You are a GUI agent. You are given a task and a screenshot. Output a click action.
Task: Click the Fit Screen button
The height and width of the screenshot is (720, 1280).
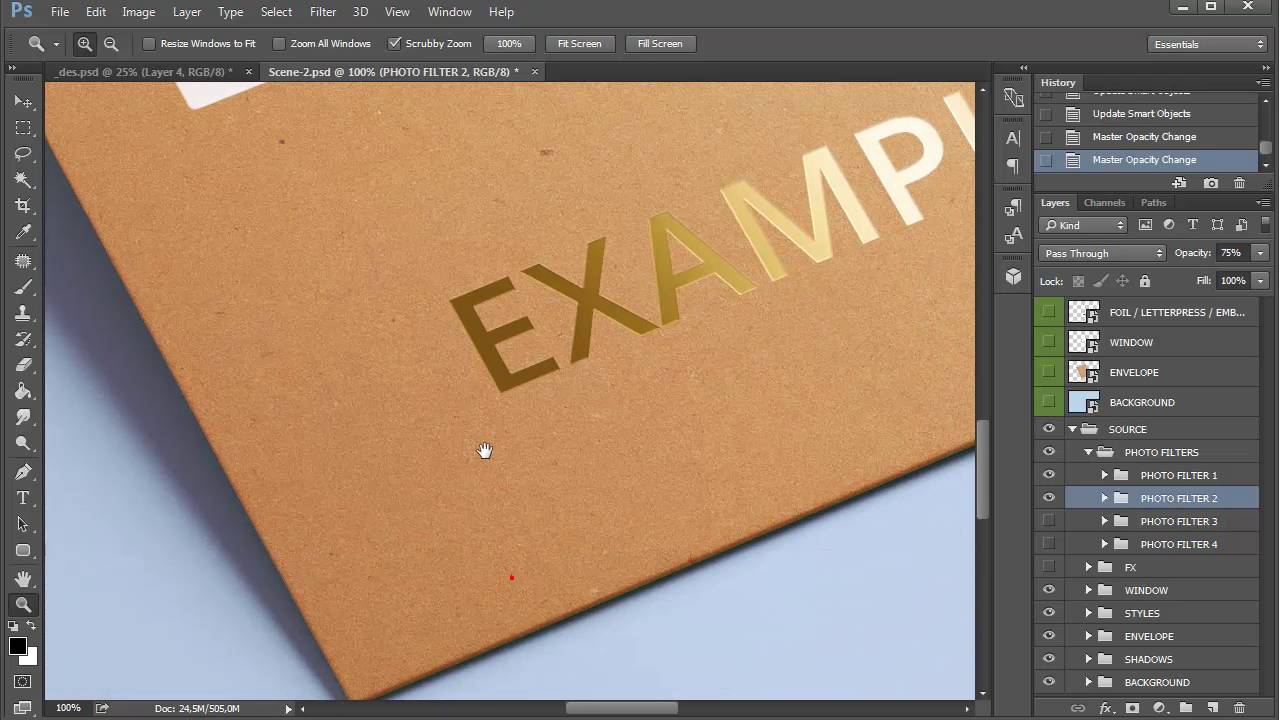[579, 44]
